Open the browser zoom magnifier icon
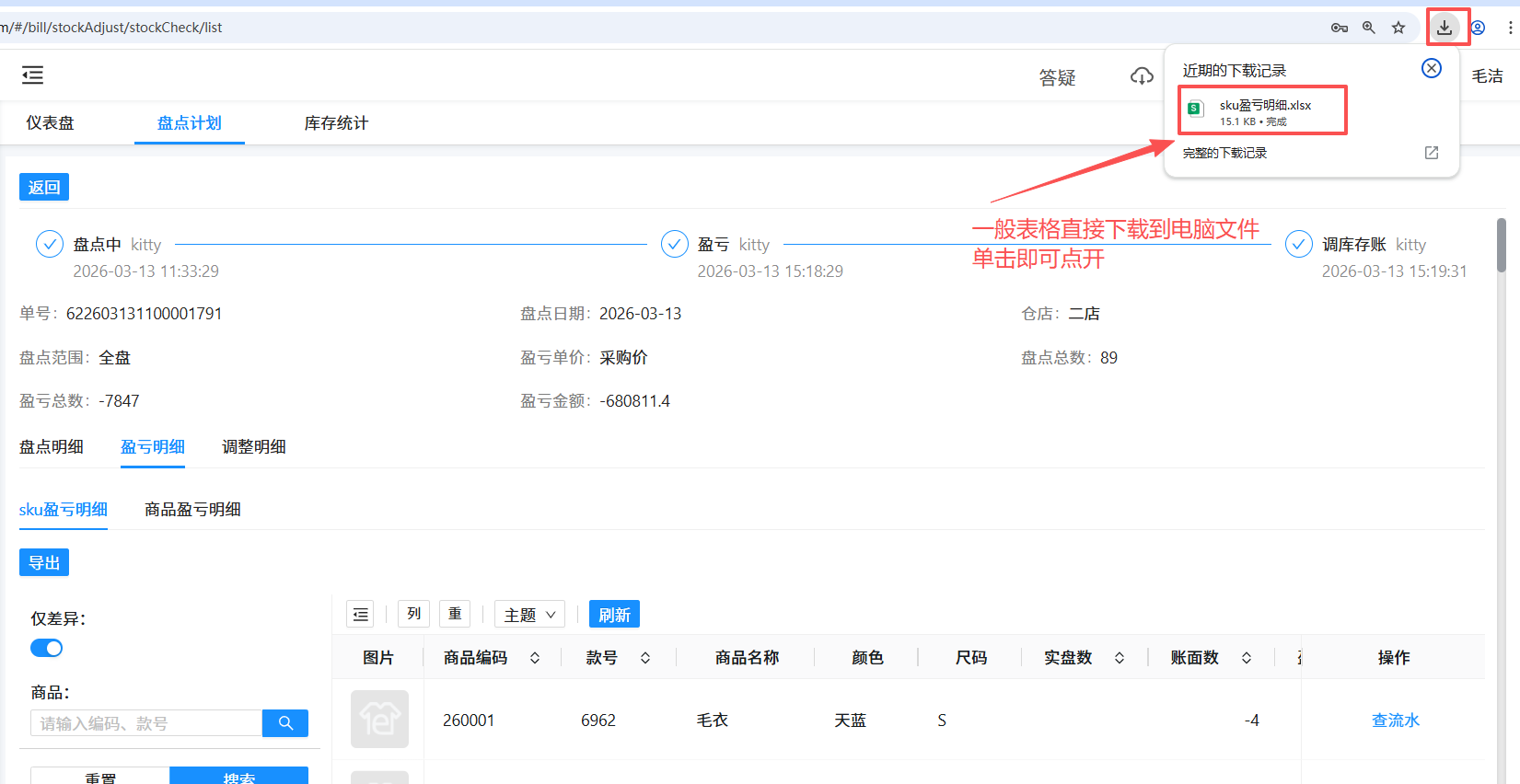Image resolution: width=1520 pixels, height=784 pixels. (1369, 28)
